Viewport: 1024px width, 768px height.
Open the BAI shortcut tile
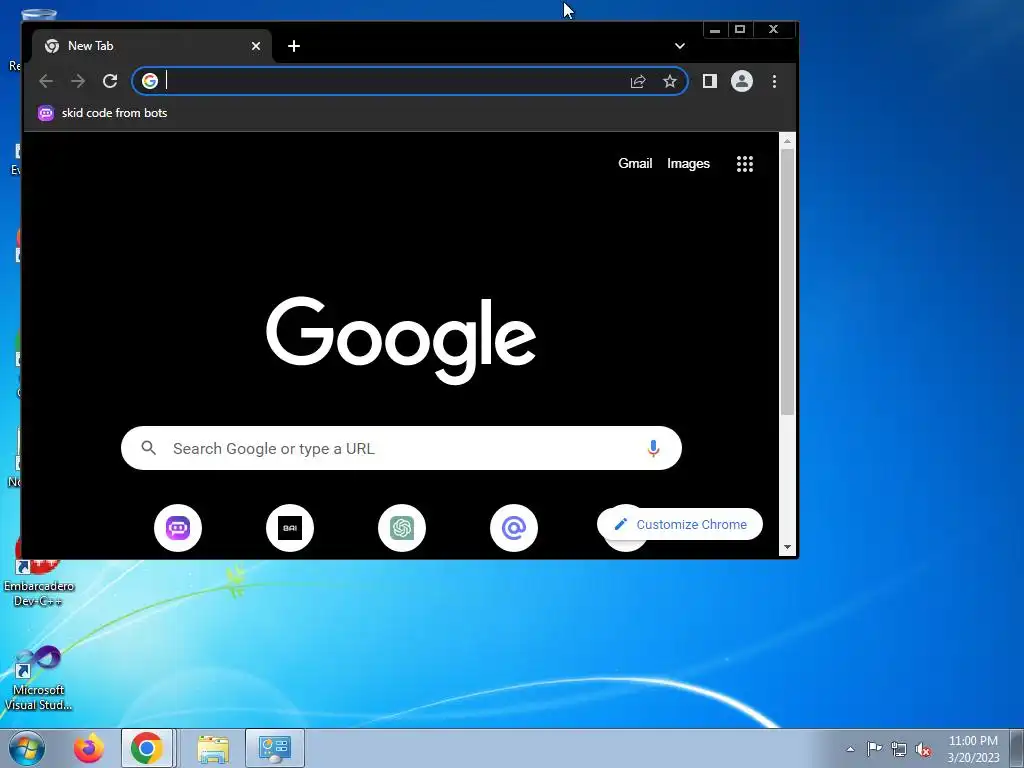click(x=290, y=528)
